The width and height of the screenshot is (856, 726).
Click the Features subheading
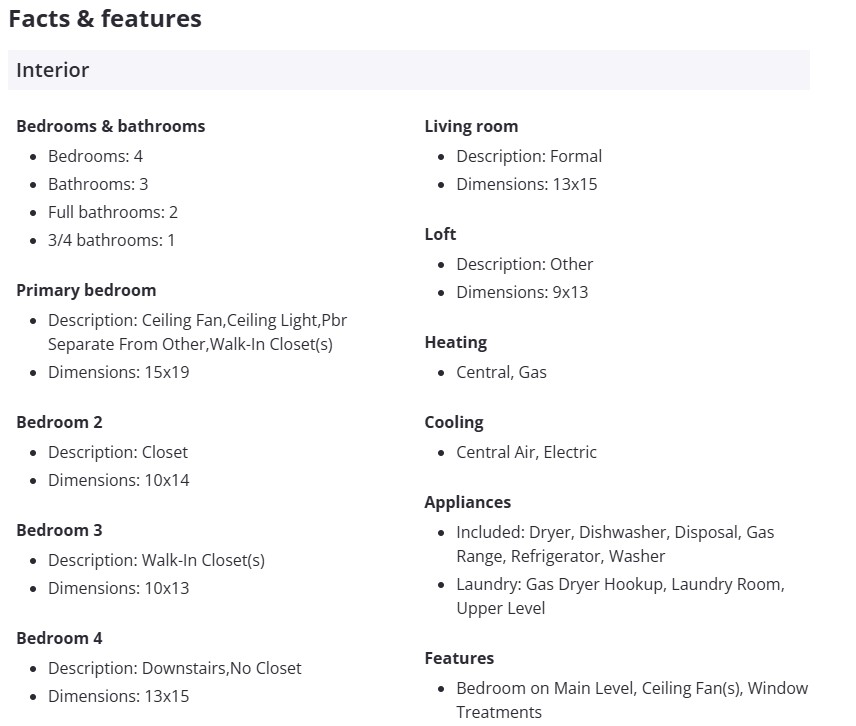click(x=459, y=658)
